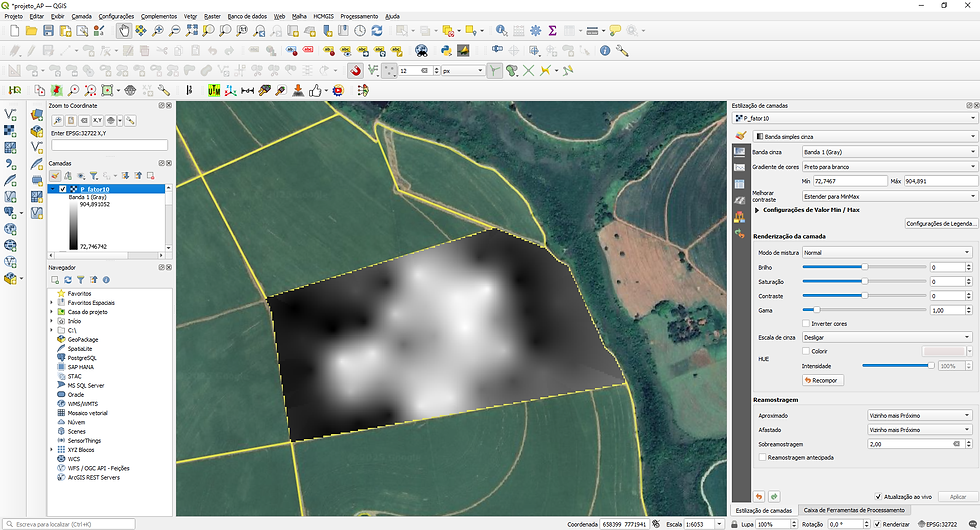Open the Aproximado resampling dropdown
The height and width of the screenshot is (530, 980).
920,416
